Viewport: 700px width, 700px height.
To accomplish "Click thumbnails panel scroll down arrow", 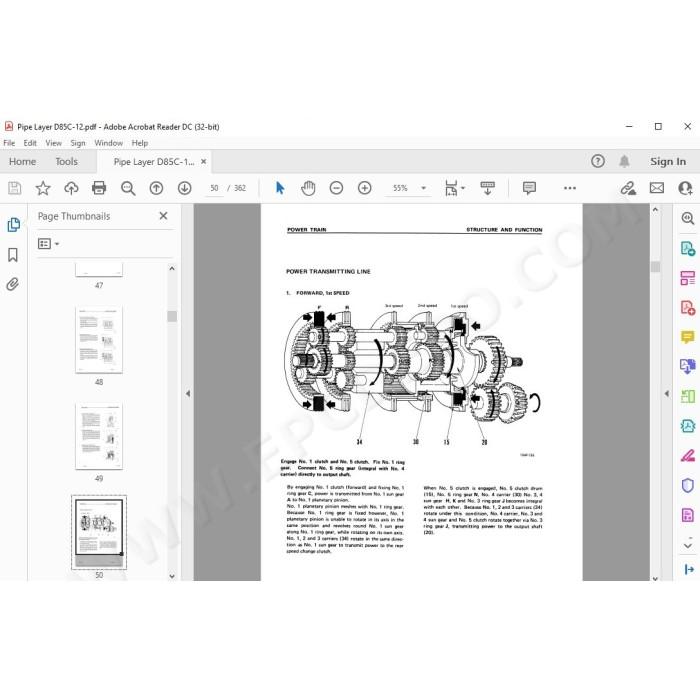I will point(172,576).
